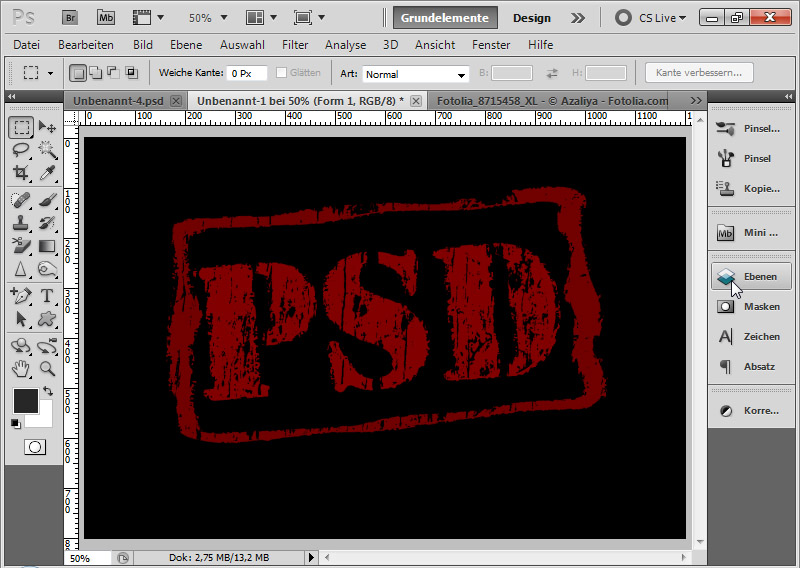This screenshot has height=568, width=800.
Task: Select the Healing Brush tool
Action: pos(21,200)
